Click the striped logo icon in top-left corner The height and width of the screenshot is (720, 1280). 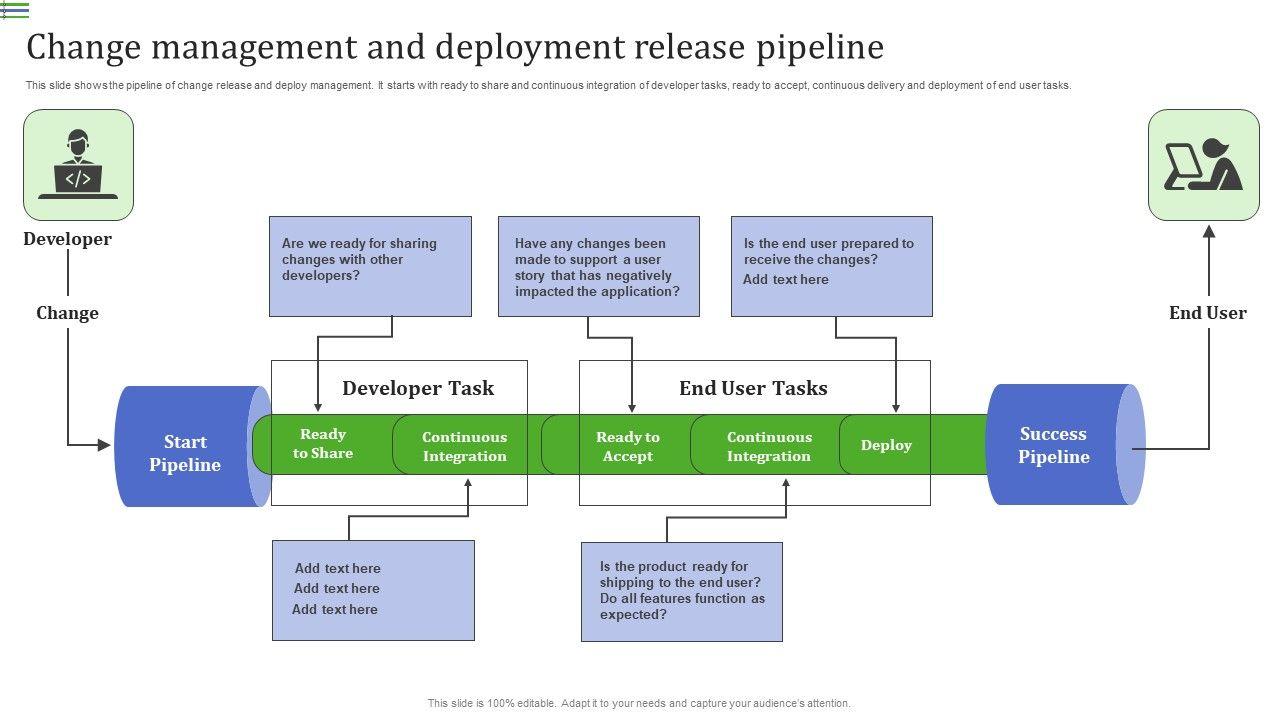(x=15, y=11)
